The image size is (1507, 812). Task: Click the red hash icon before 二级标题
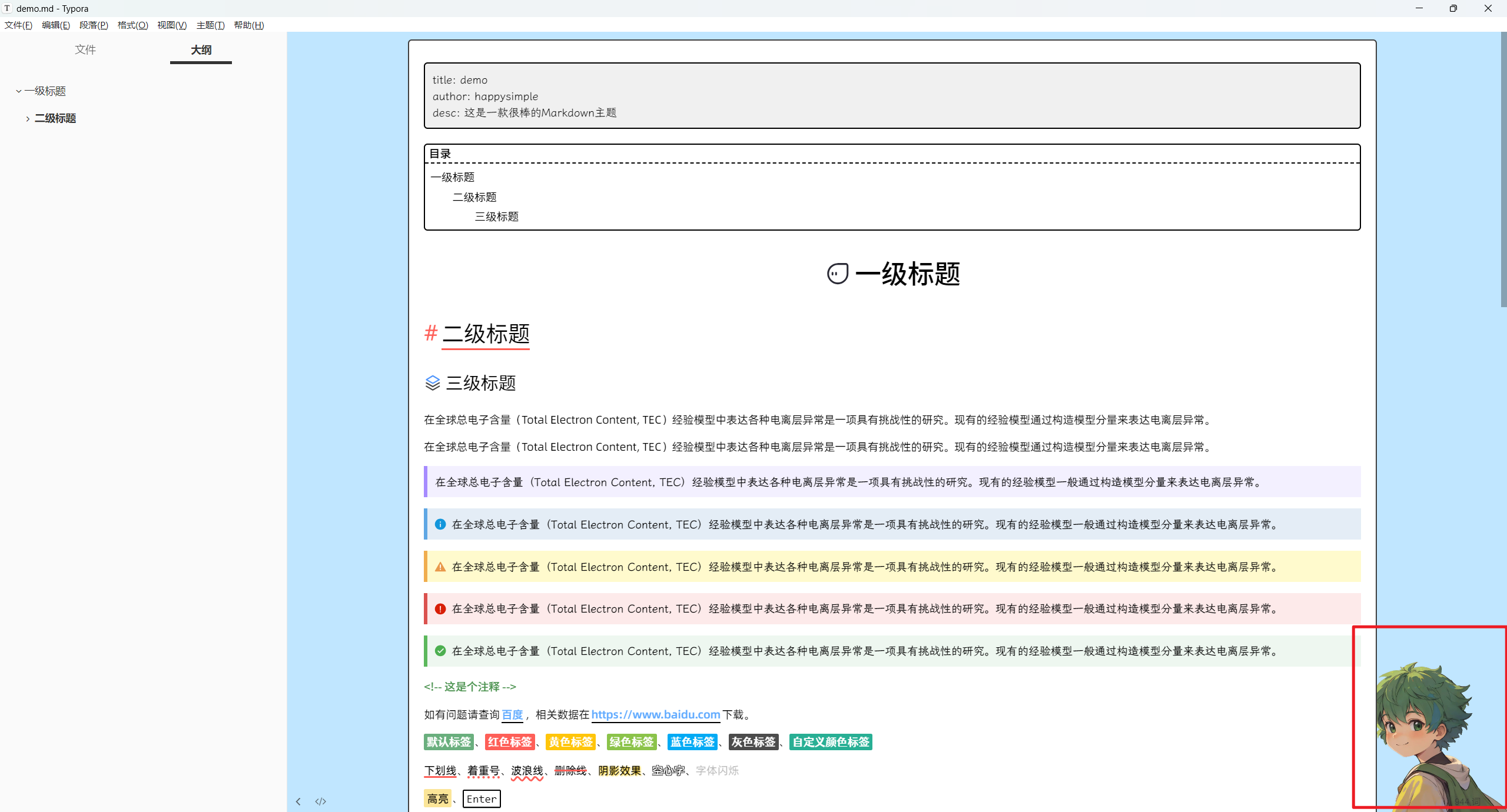(x=431, y=333)
